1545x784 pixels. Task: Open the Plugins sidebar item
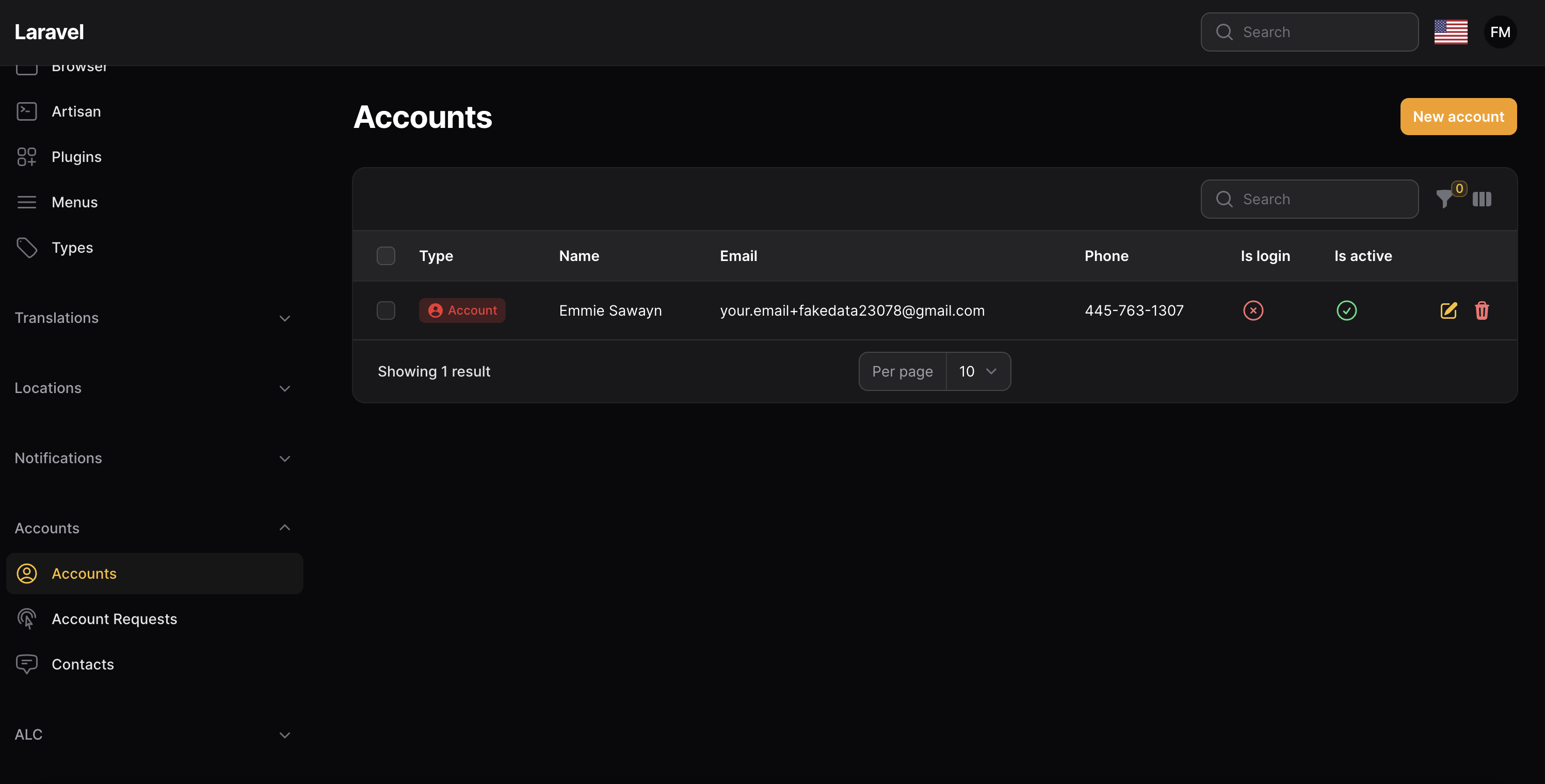click(x=76, y=157)
